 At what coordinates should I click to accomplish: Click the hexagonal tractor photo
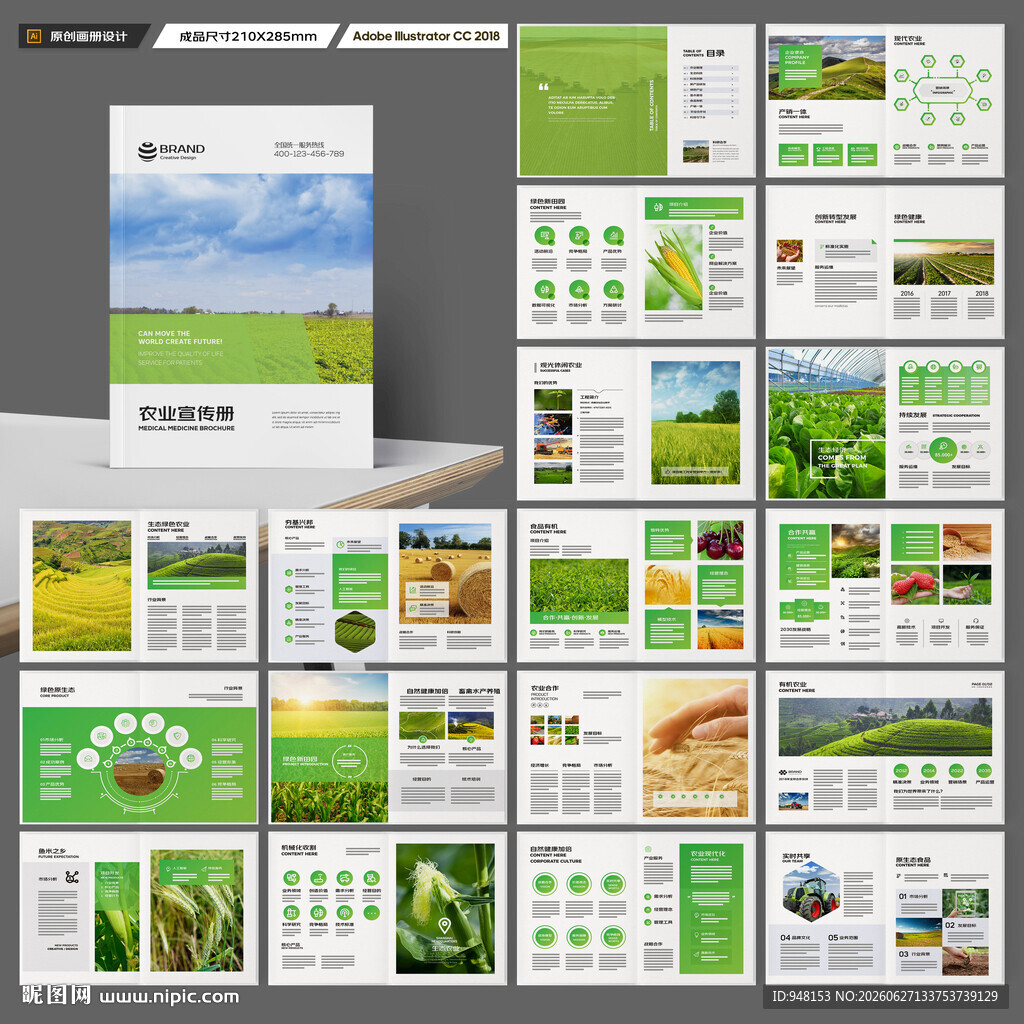click(810, 891)
